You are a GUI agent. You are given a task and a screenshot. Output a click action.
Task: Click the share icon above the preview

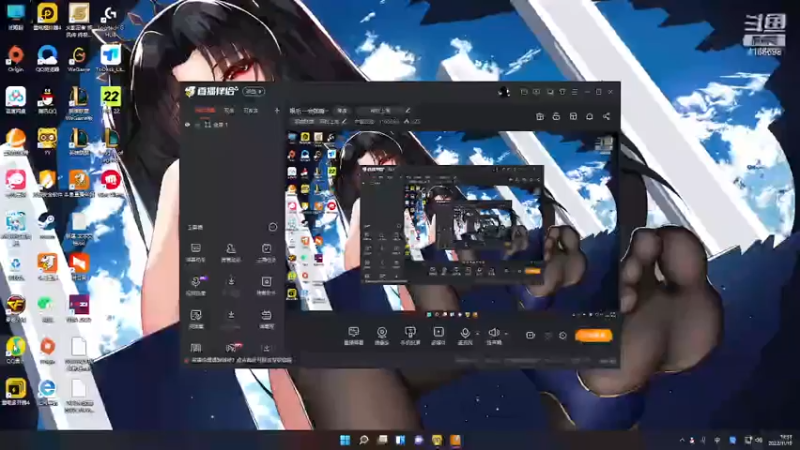(x=606, y=116)
